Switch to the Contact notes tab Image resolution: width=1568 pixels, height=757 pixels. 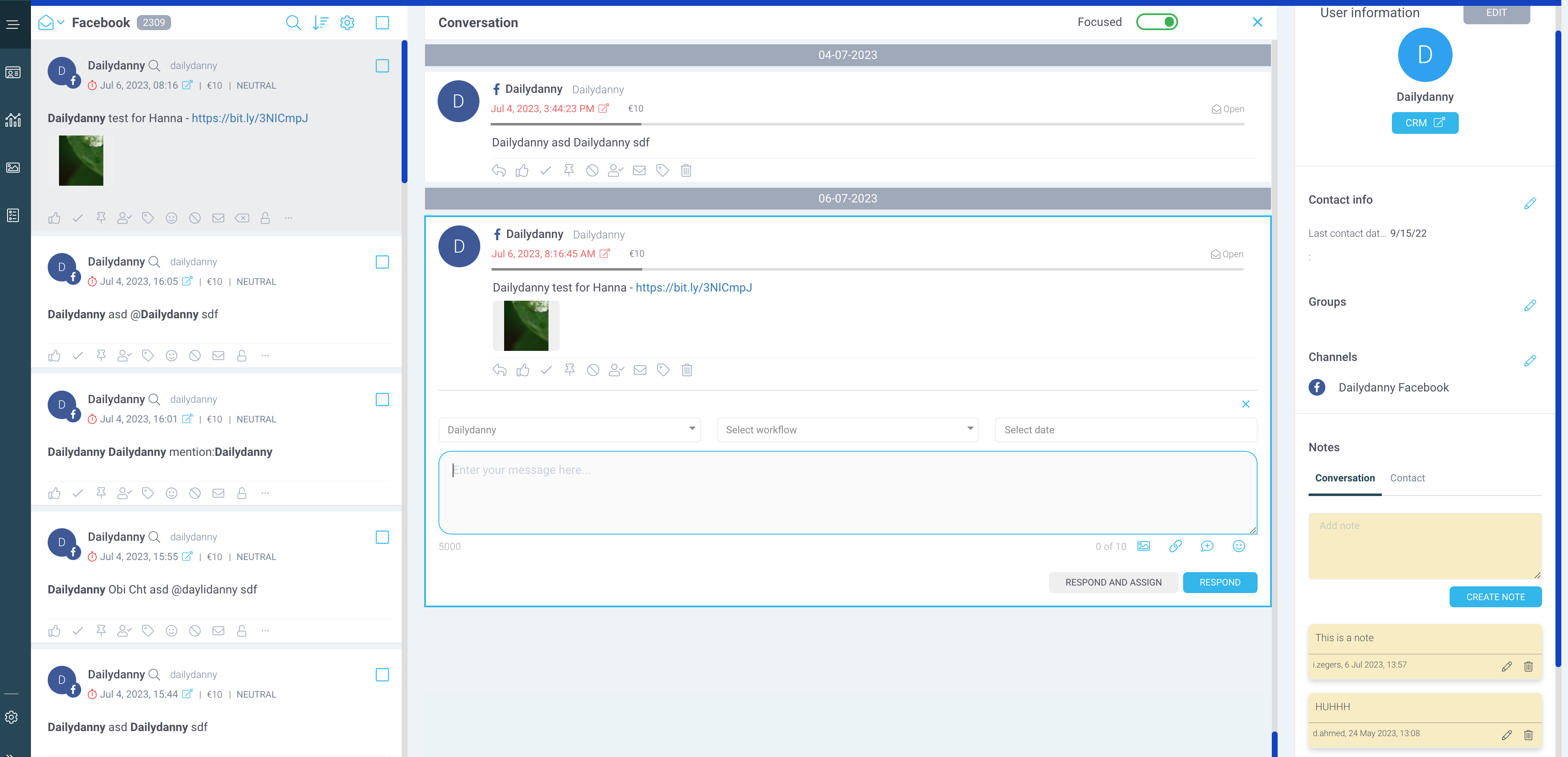(x=1407, y=478)
